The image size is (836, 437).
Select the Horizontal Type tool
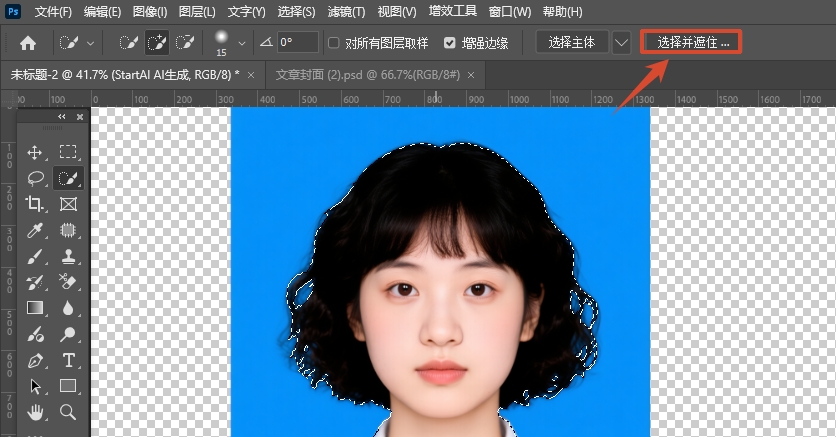click(x=68, y=360)
